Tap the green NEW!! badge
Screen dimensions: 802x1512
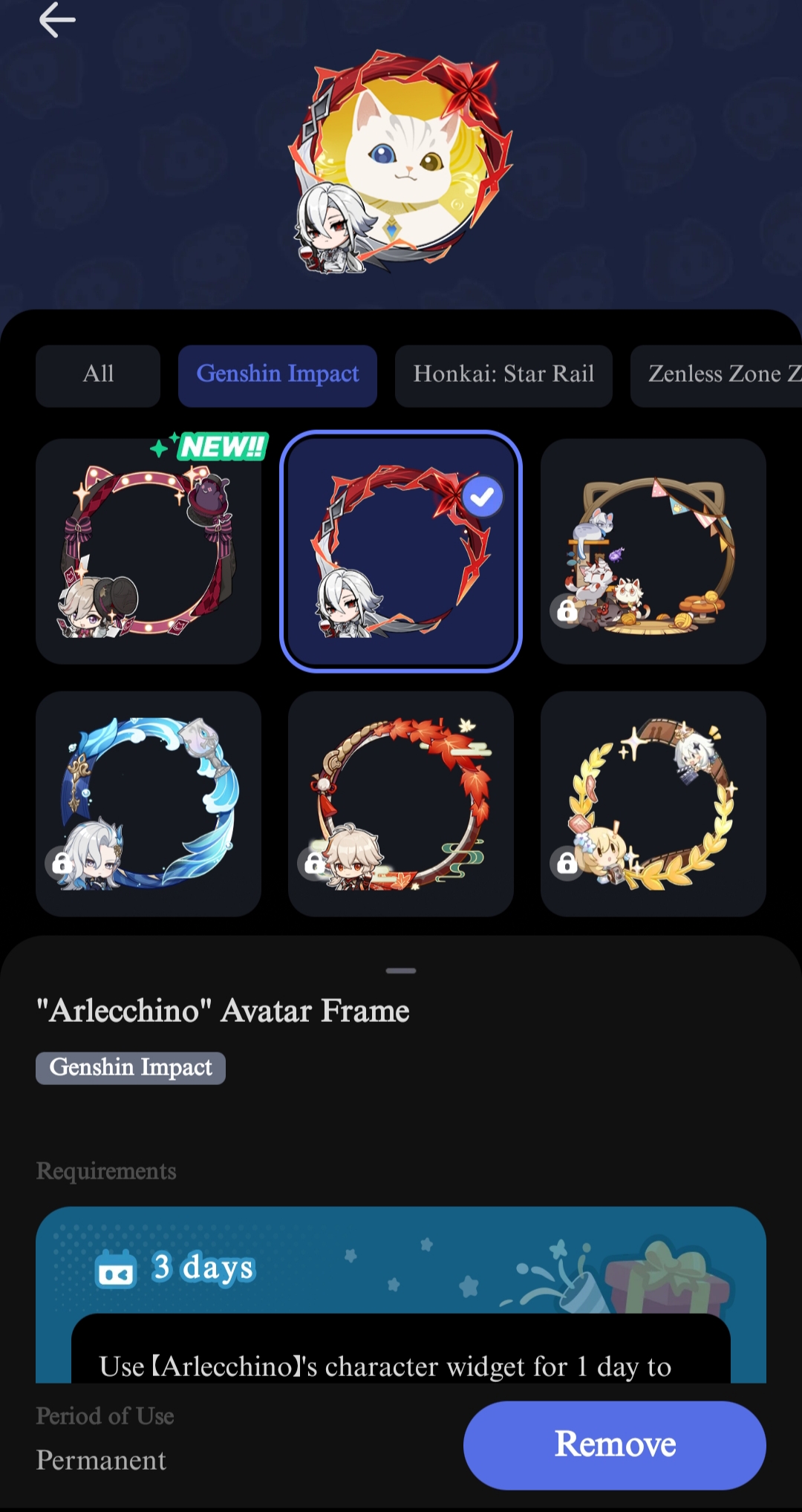coord(210,446)
